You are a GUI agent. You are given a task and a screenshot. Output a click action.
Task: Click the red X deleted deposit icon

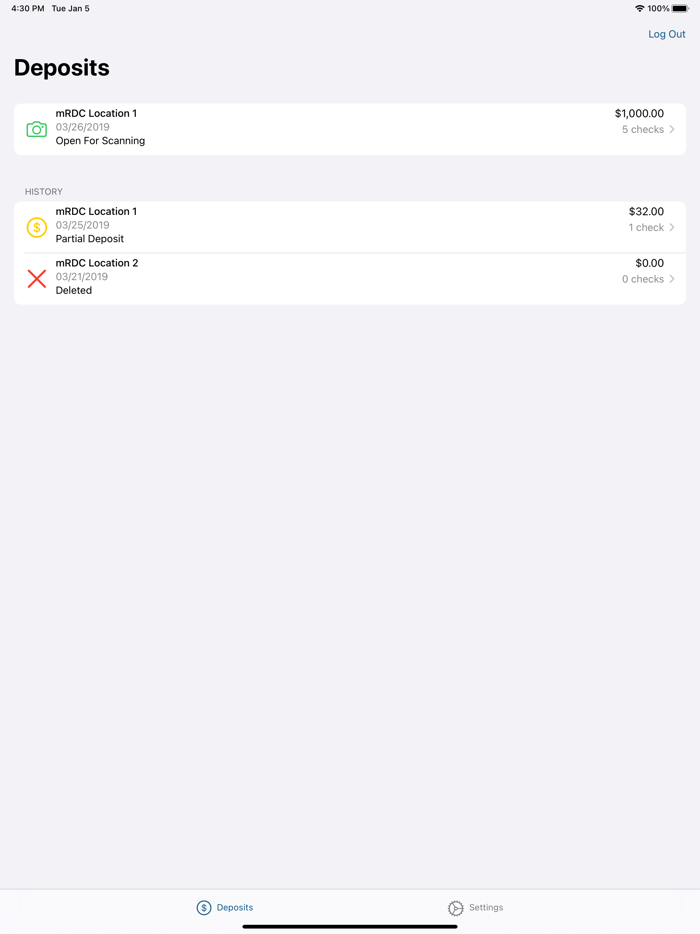click(36, 279)
